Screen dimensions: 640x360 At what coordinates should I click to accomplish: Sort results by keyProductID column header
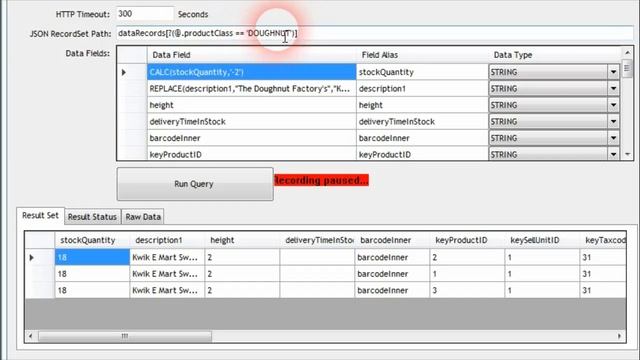click(467, 240)
